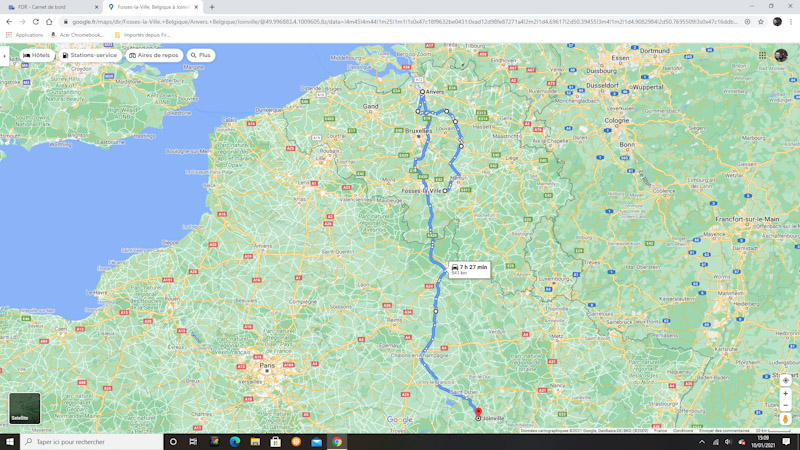View site security lock info
Image resolution: width=800 pixels, height=450 pixels.
pos(65,21)
